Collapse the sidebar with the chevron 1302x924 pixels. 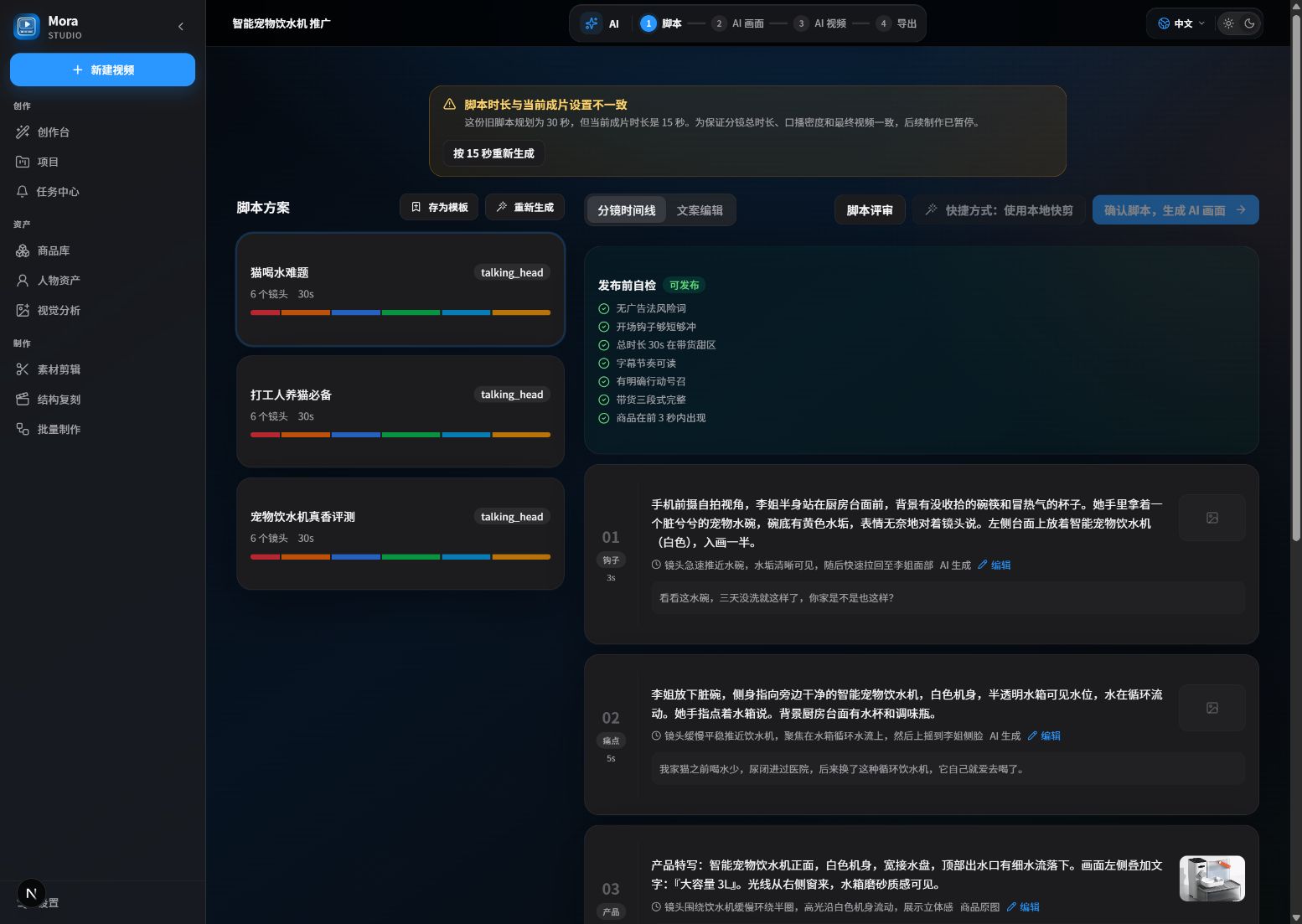point(181,27)
